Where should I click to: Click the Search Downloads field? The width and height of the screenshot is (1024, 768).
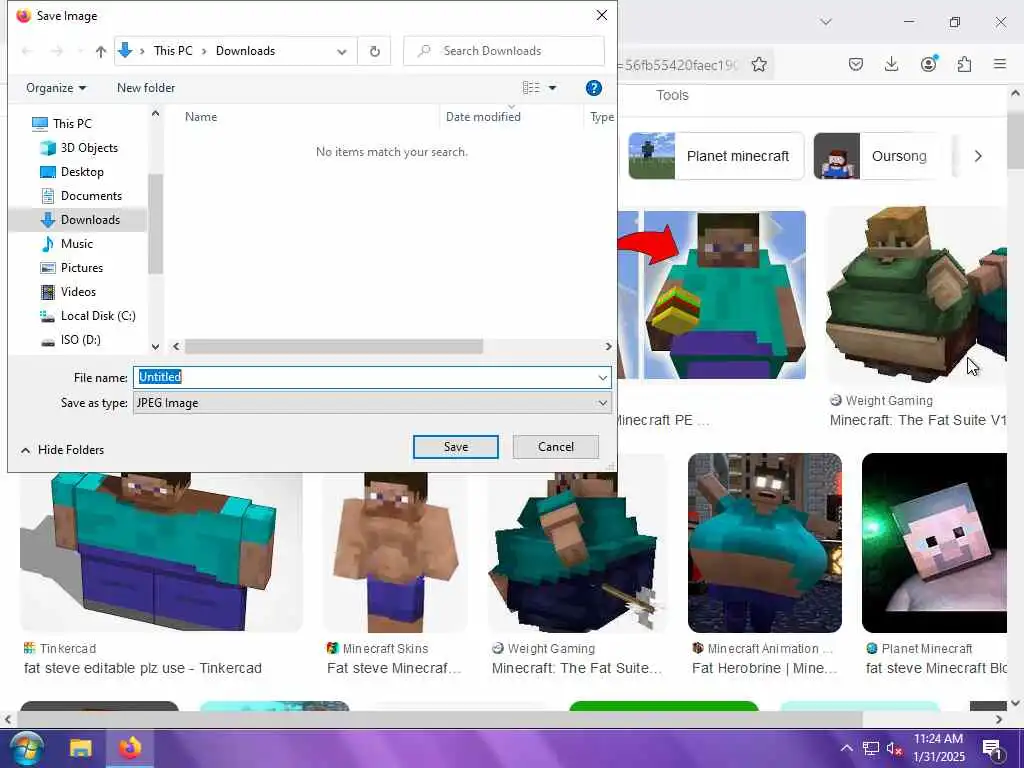504,51
